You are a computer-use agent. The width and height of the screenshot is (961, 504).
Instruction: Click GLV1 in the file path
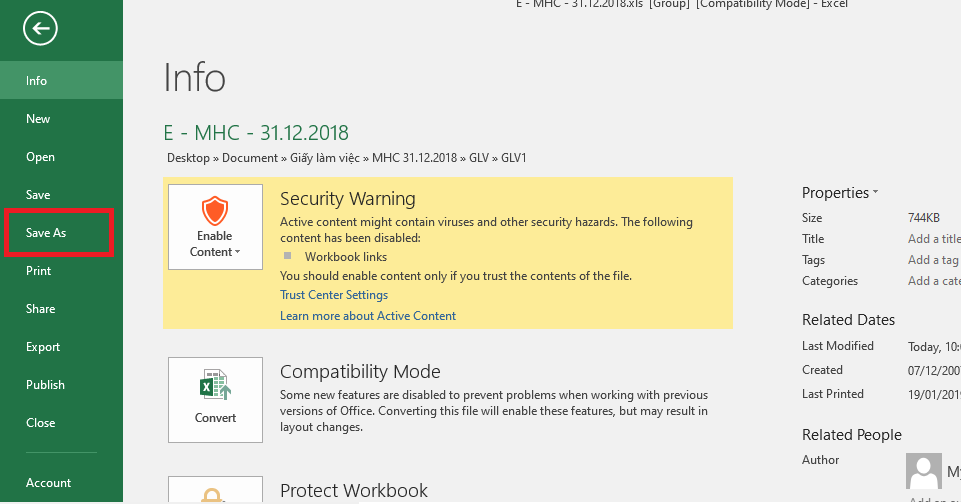pyautogui.click(x=513, y=158)
